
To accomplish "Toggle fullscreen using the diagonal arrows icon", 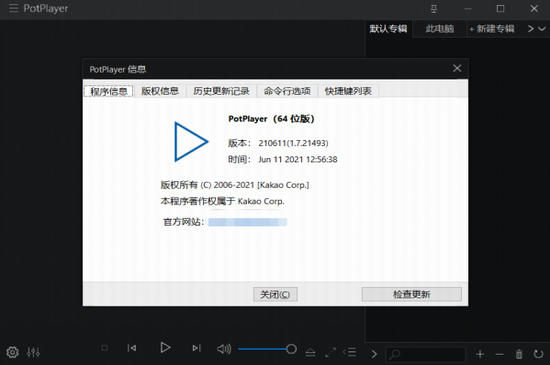I will (330, 352).
